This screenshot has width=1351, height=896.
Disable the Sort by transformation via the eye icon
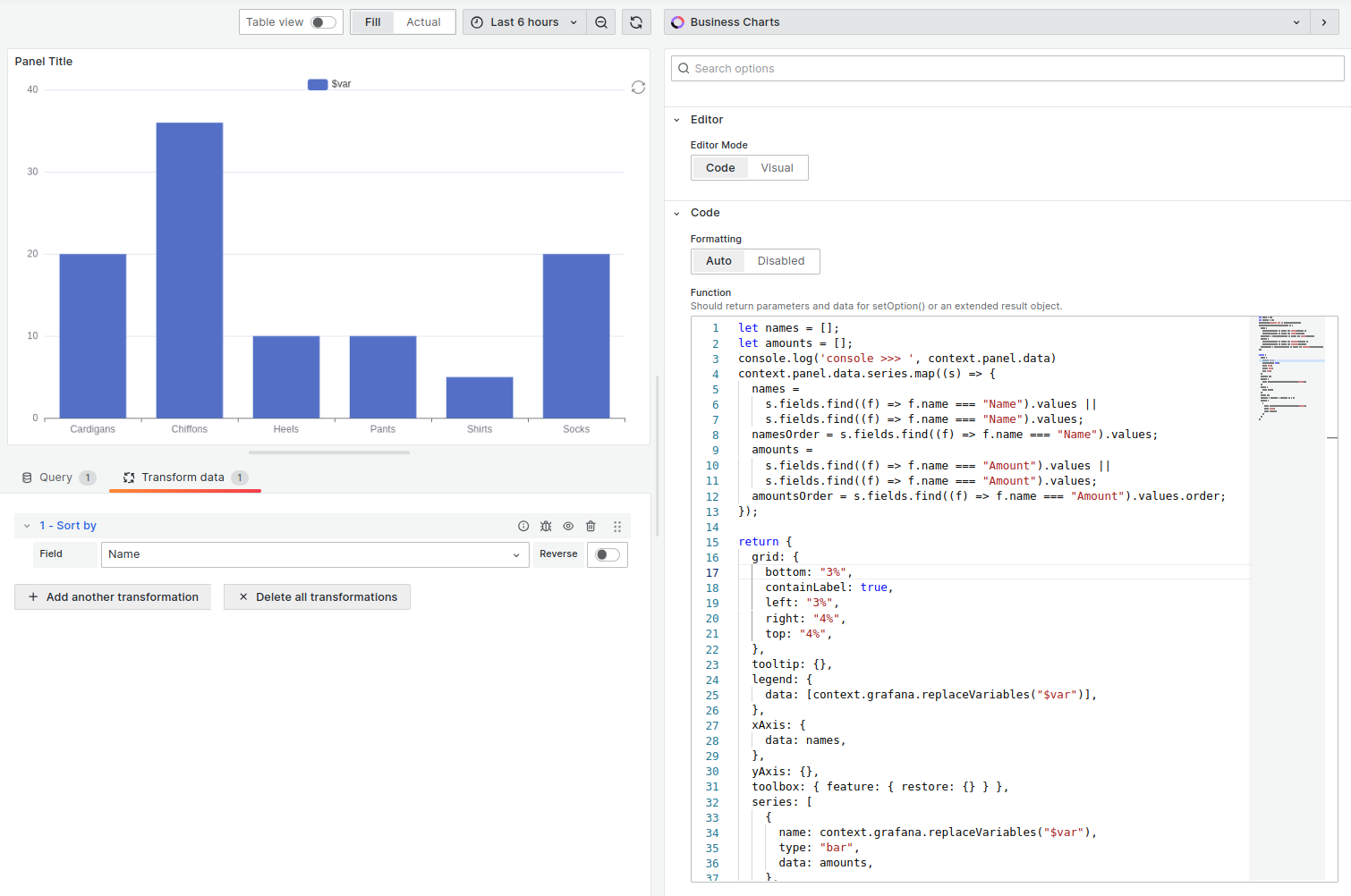[568, 526]
